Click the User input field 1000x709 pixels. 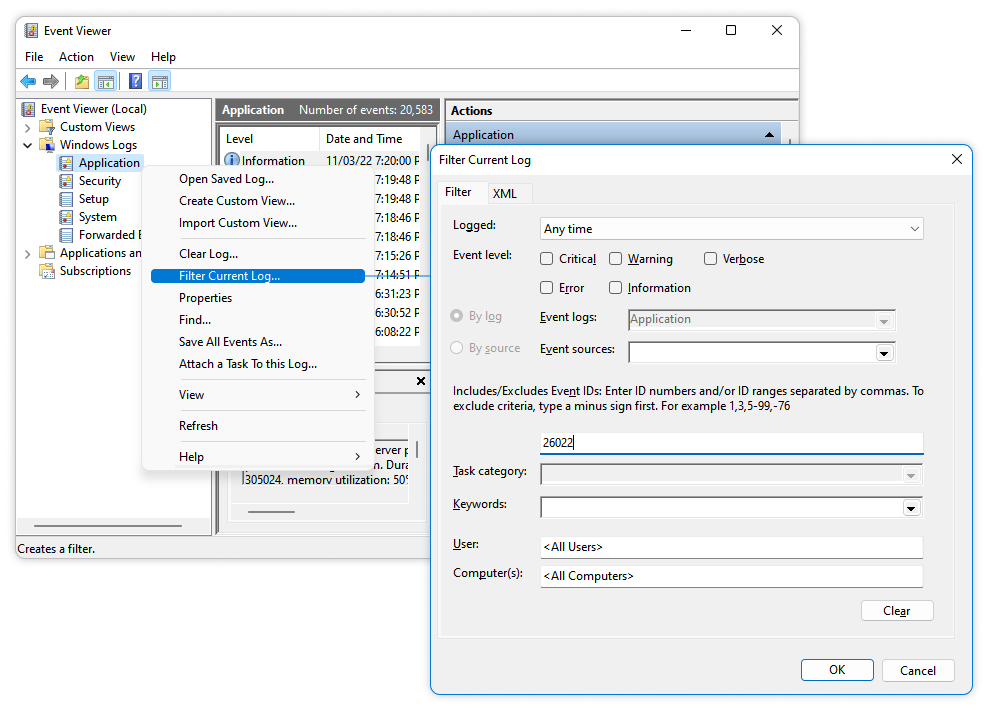[732, 547]
